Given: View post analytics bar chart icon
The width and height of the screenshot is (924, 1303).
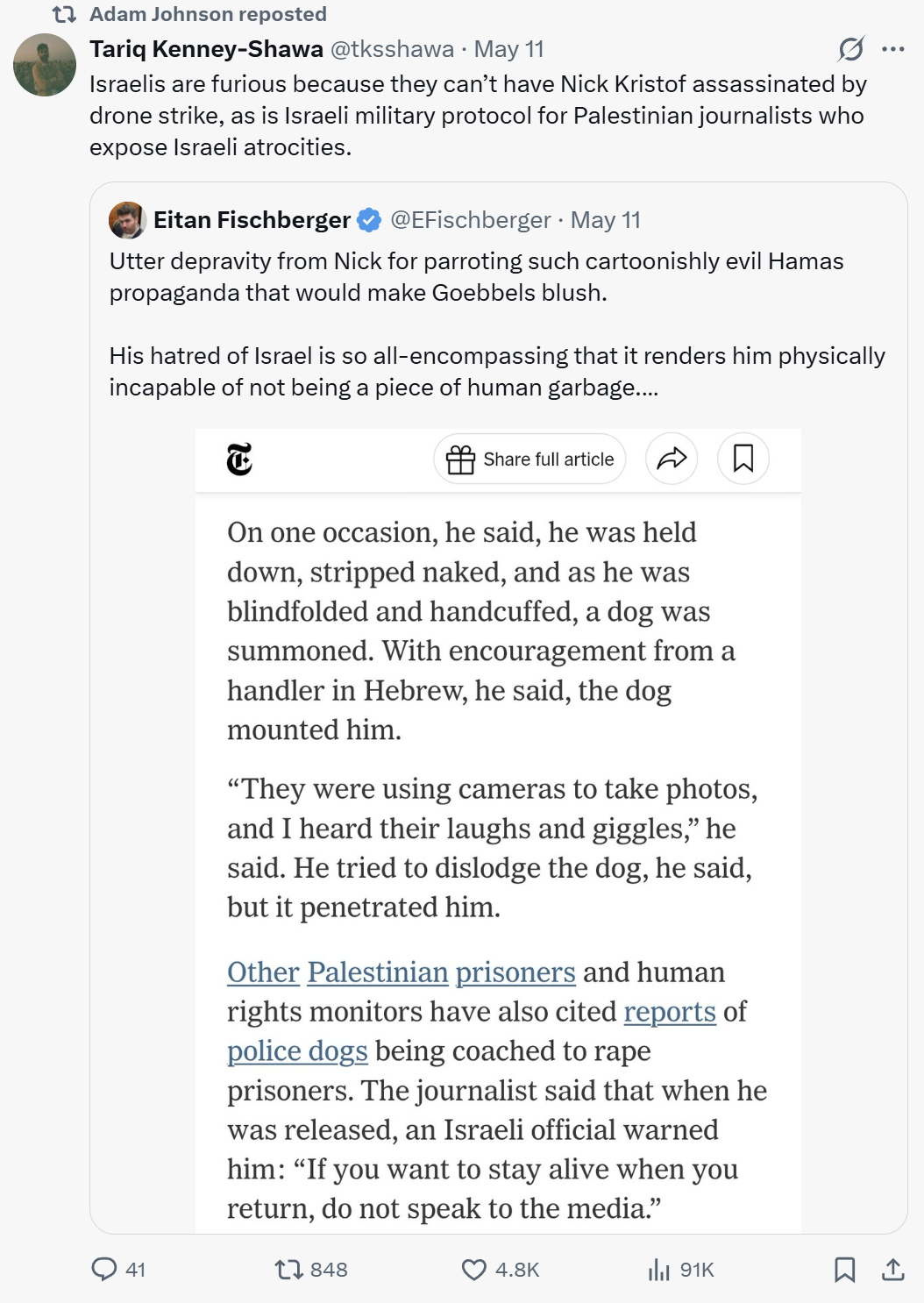Looking at the screenshot, I should point(659,1269).
